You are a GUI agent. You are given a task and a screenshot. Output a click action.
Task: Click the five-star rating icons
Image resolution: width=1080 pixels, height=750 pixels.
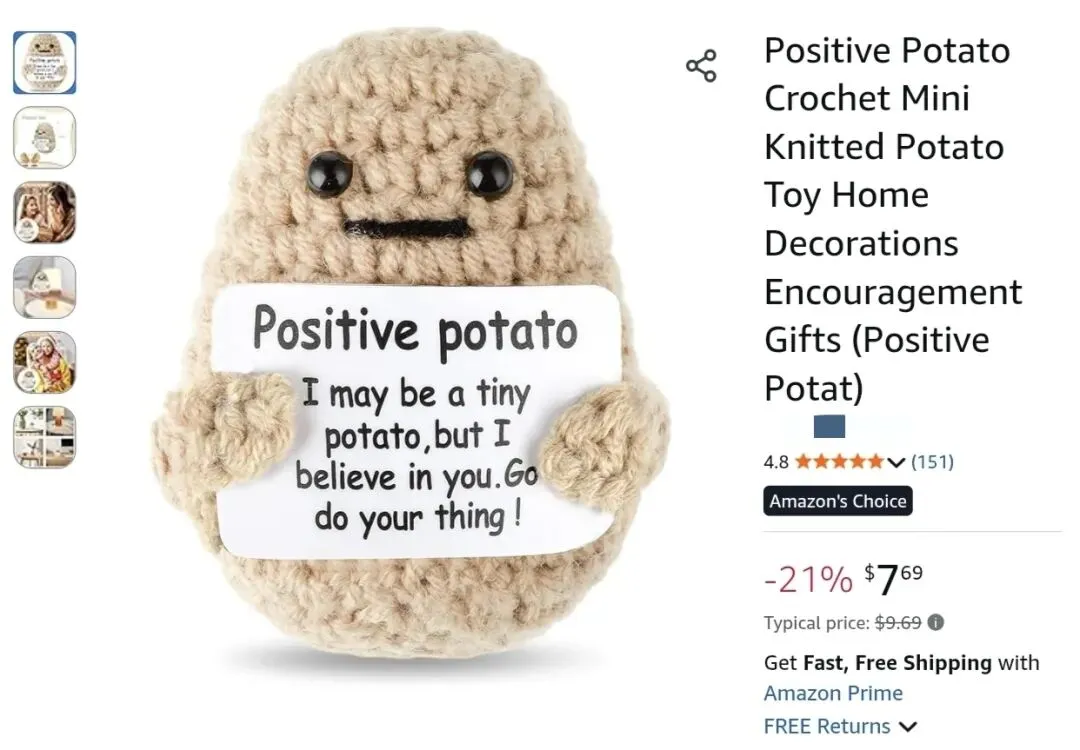(839, 461)
